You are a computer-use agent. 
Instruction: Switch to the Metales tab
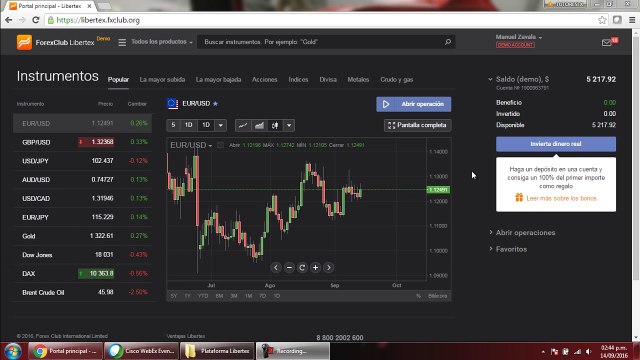coord(358,80)
